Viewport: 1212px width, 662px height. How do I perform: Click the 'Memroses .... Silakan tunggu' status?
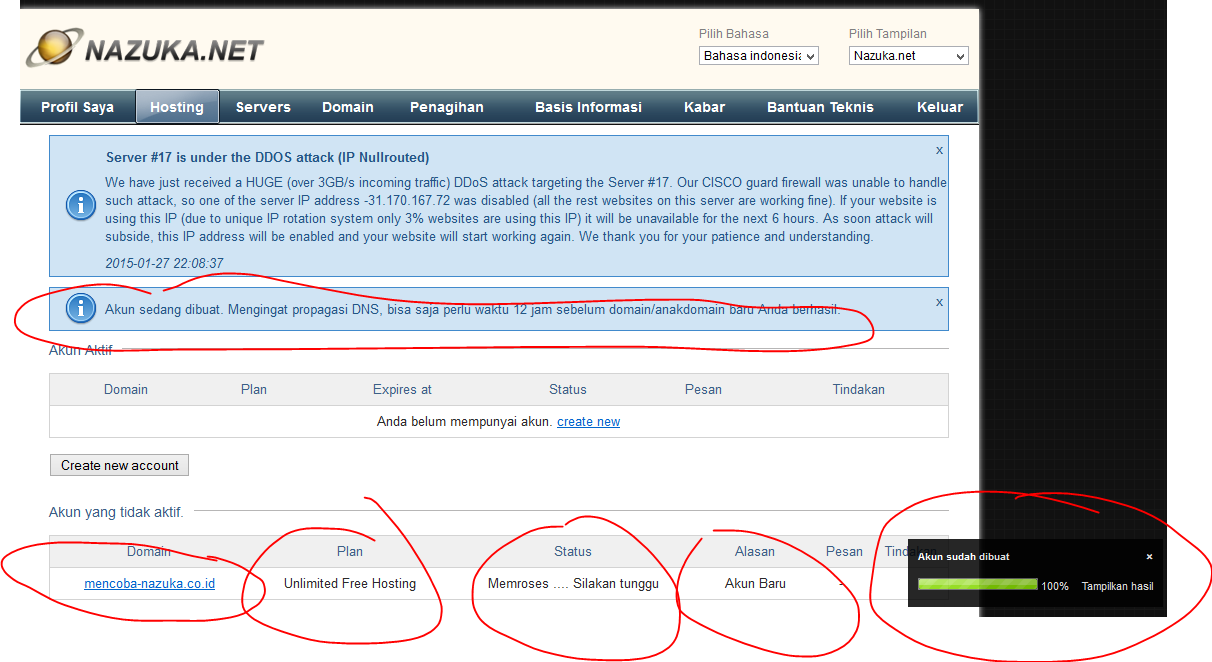pos(573,583)
